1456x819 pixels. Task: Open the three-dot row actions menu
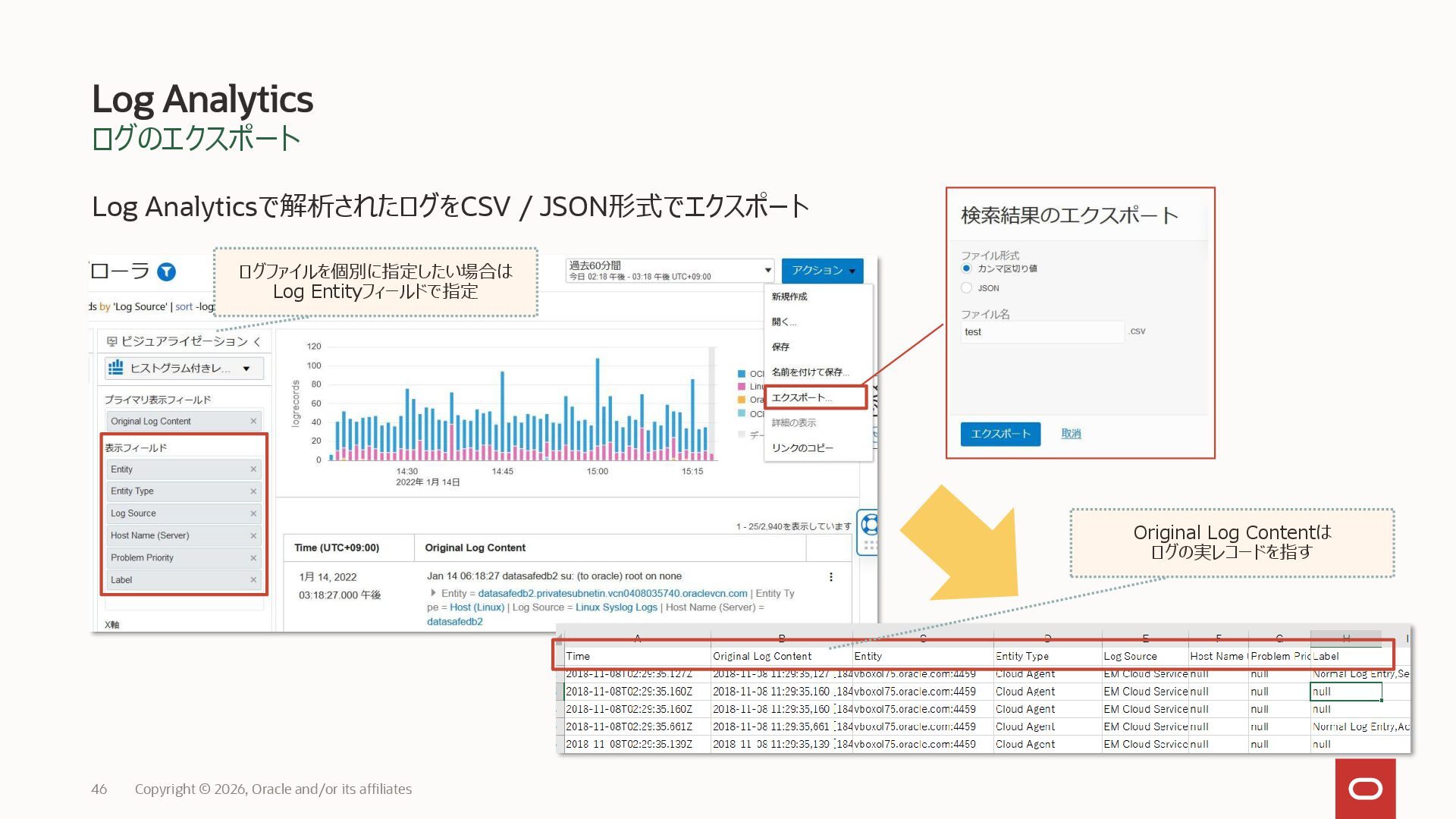tap(831, 577)
